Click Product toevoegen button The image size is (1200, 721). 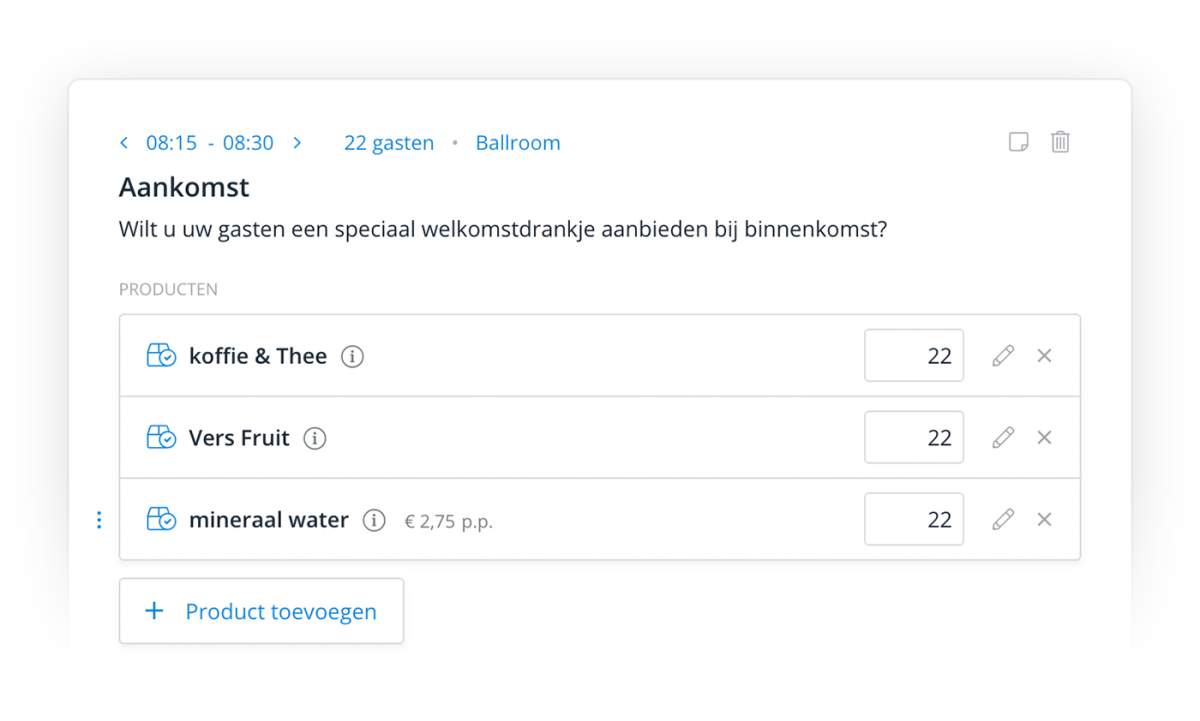click(261, 611)
